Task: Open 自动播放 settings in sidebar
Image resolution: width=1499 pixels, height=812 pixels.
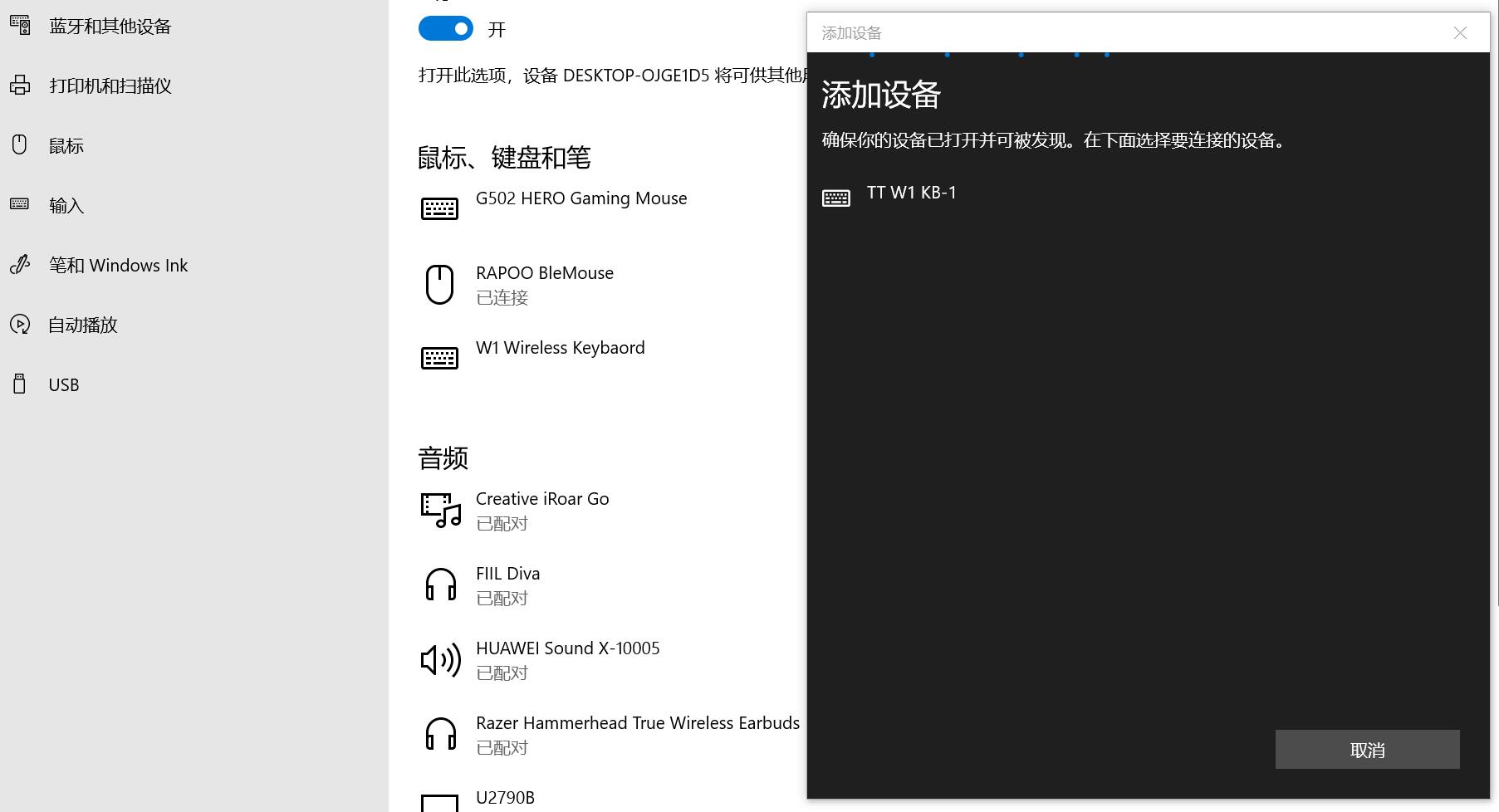Action: coord(83,325)
